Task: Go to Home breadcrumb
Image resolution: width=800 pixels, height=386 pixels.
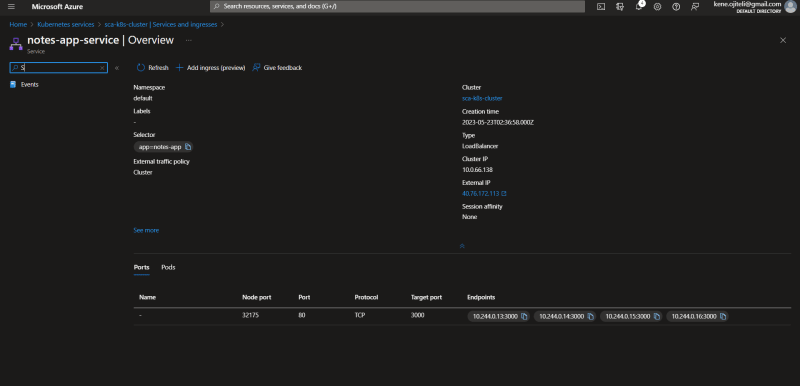Action: (x=18, y=24)
